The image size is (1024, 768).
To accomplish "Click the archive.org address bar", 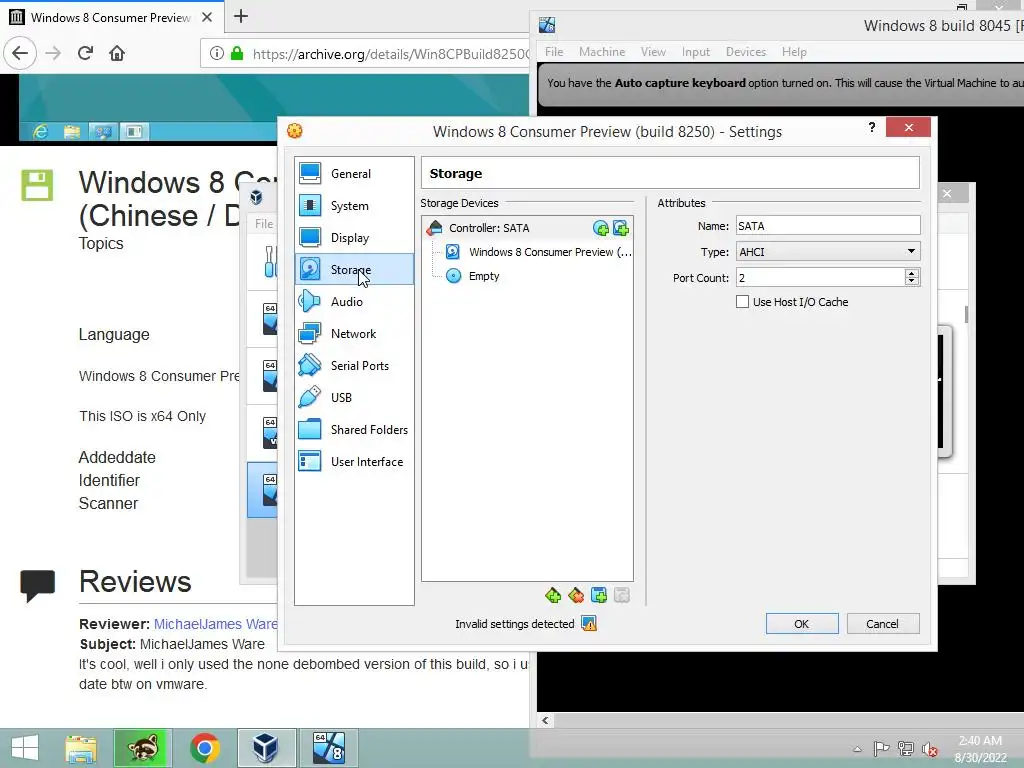I will 389,54.
